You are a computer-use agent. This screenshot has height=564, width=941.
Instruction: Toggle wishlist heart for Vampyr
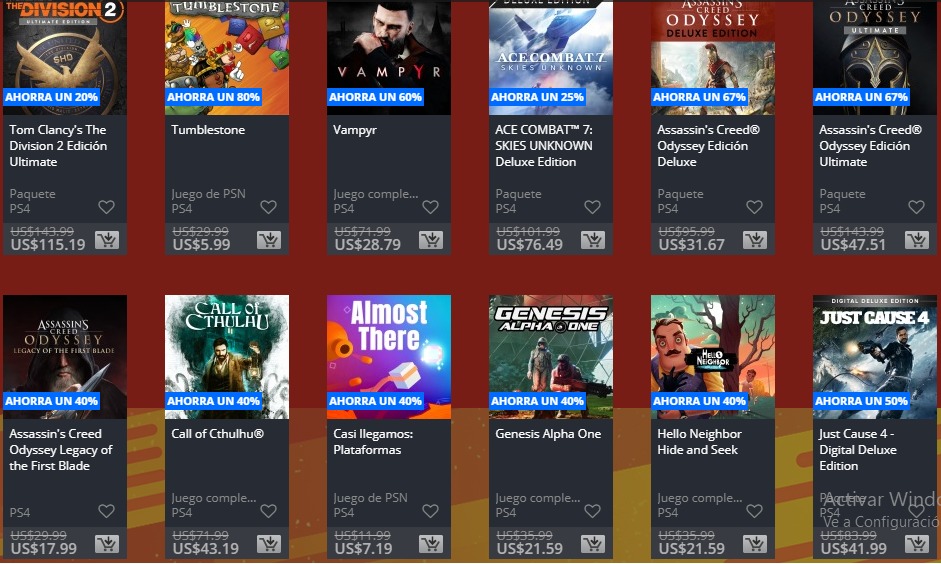pyautogui.click(x=430, y=207)
